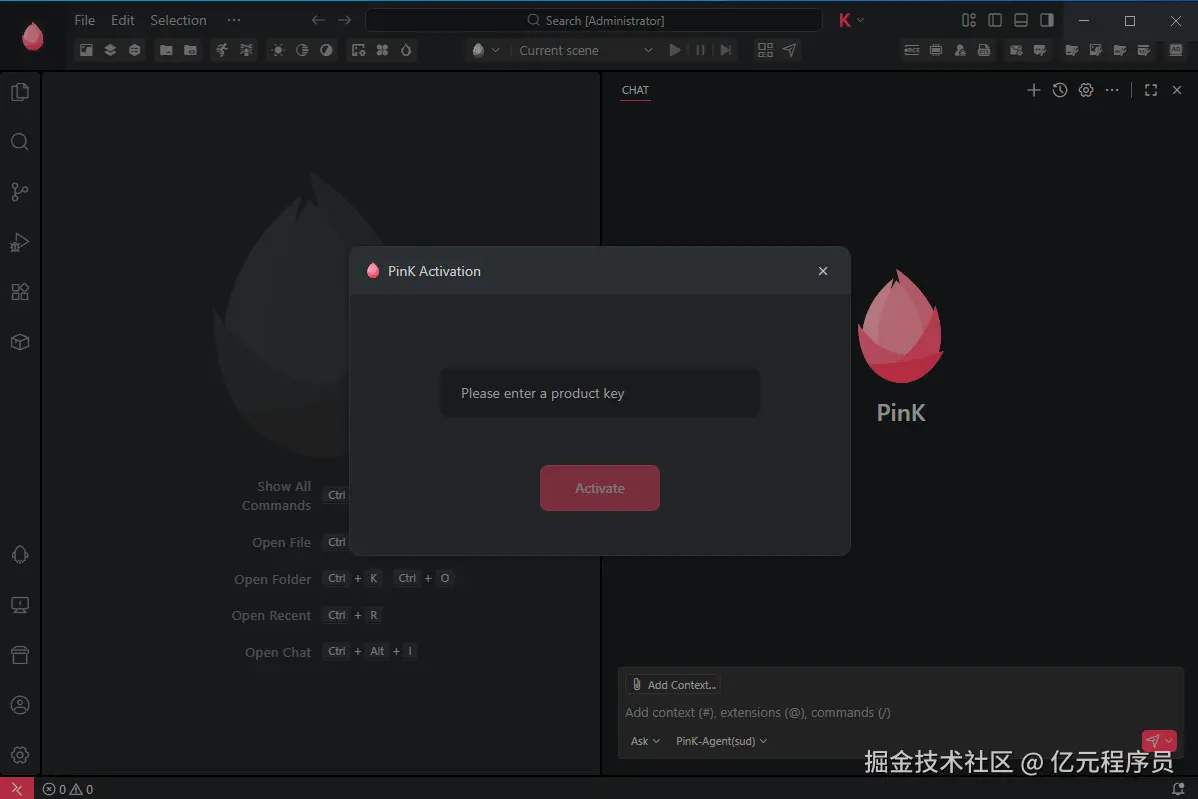
Task: Show errors and warnings in status bar
Action: [x=68, y=789]
